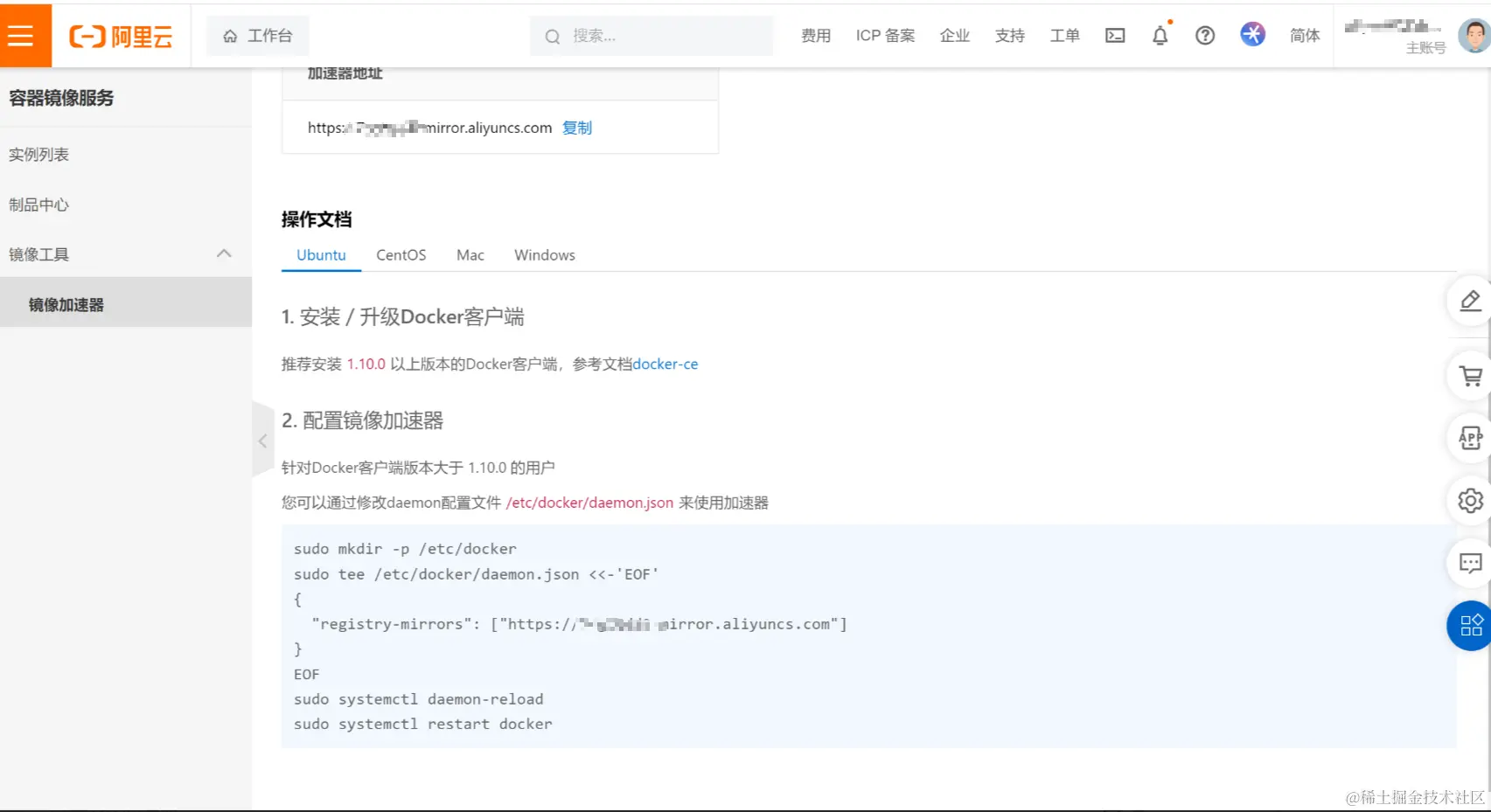Open the API floating icon
The image size is (1491, 812).
[x=1470, y=438]
